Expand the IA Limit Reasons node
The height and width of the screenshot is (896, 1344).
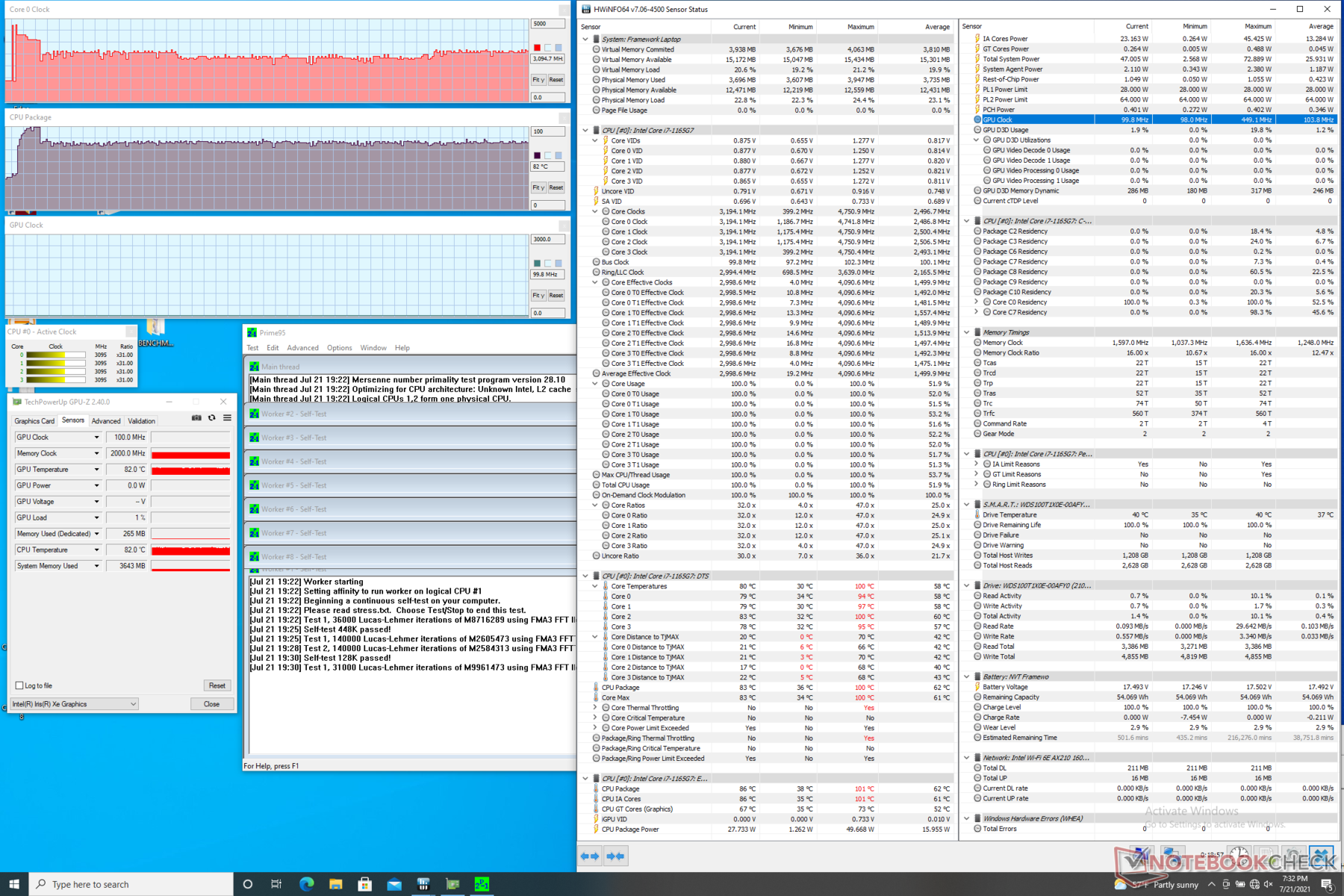(976, 464)
